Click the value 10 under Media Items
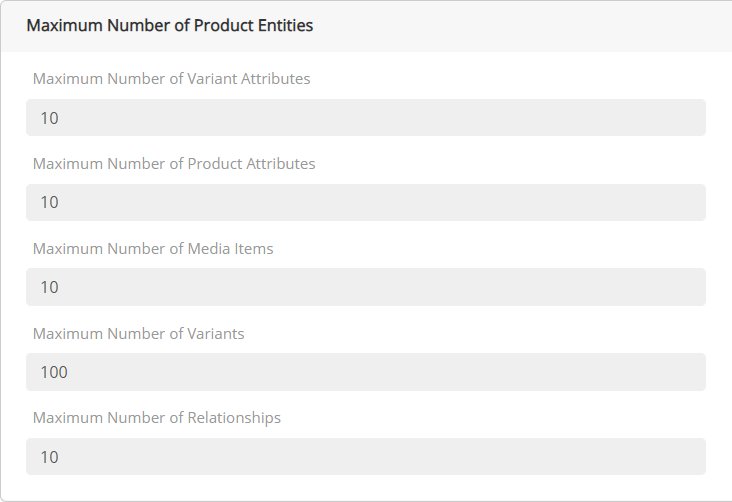The width and height of the screenshot is (732, 502). (49, 288)
